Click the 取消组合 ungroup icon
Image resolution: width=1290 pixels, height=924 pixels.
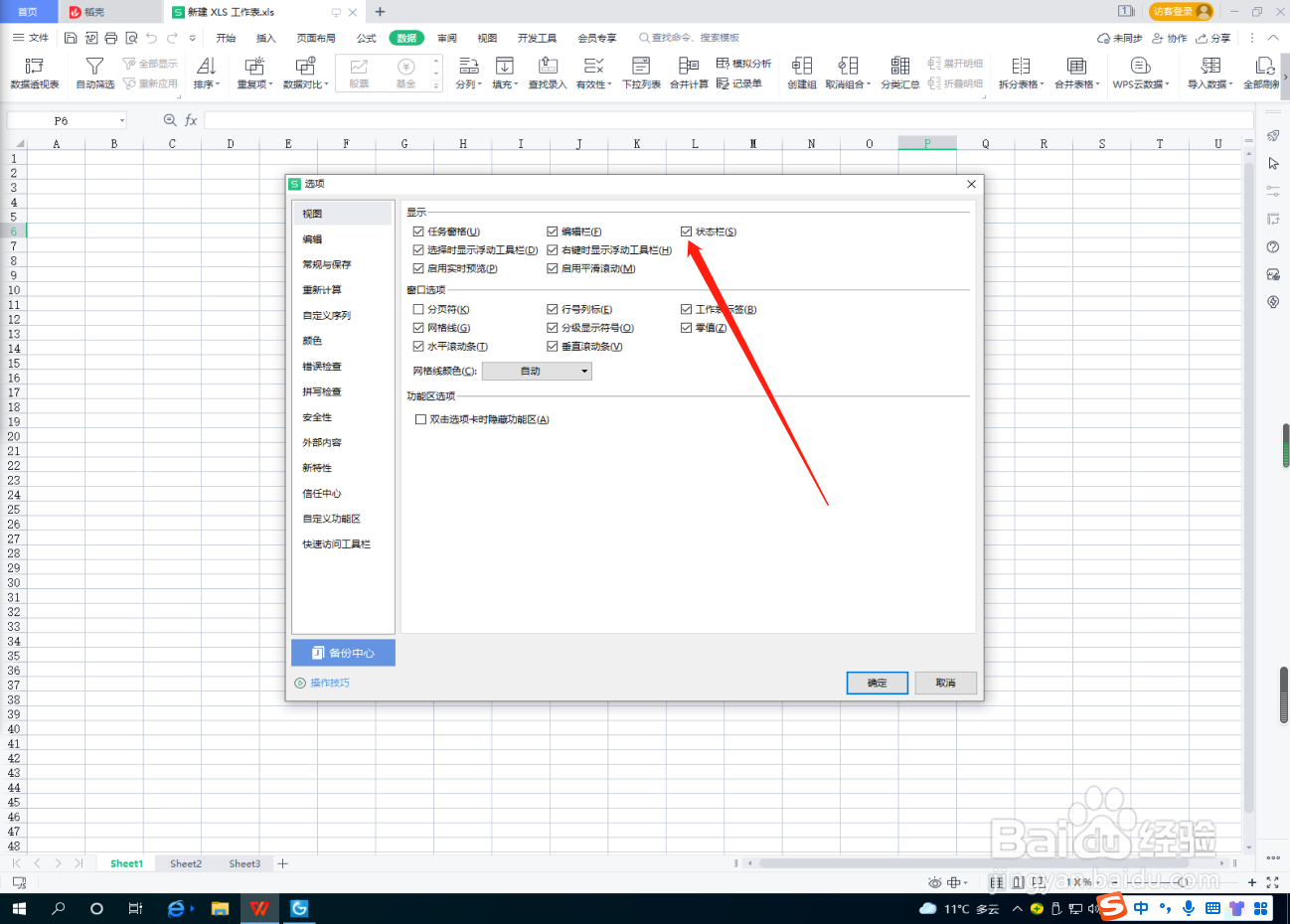coord(848,66)
